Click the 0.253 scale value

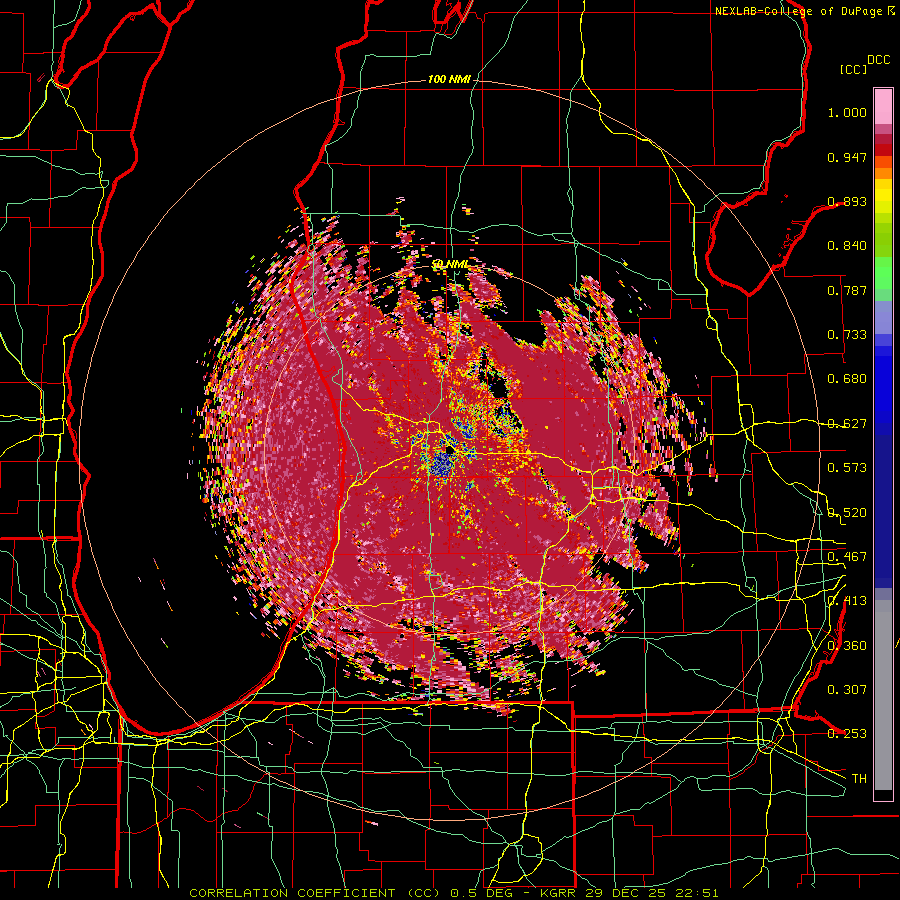tap(847, 734)
